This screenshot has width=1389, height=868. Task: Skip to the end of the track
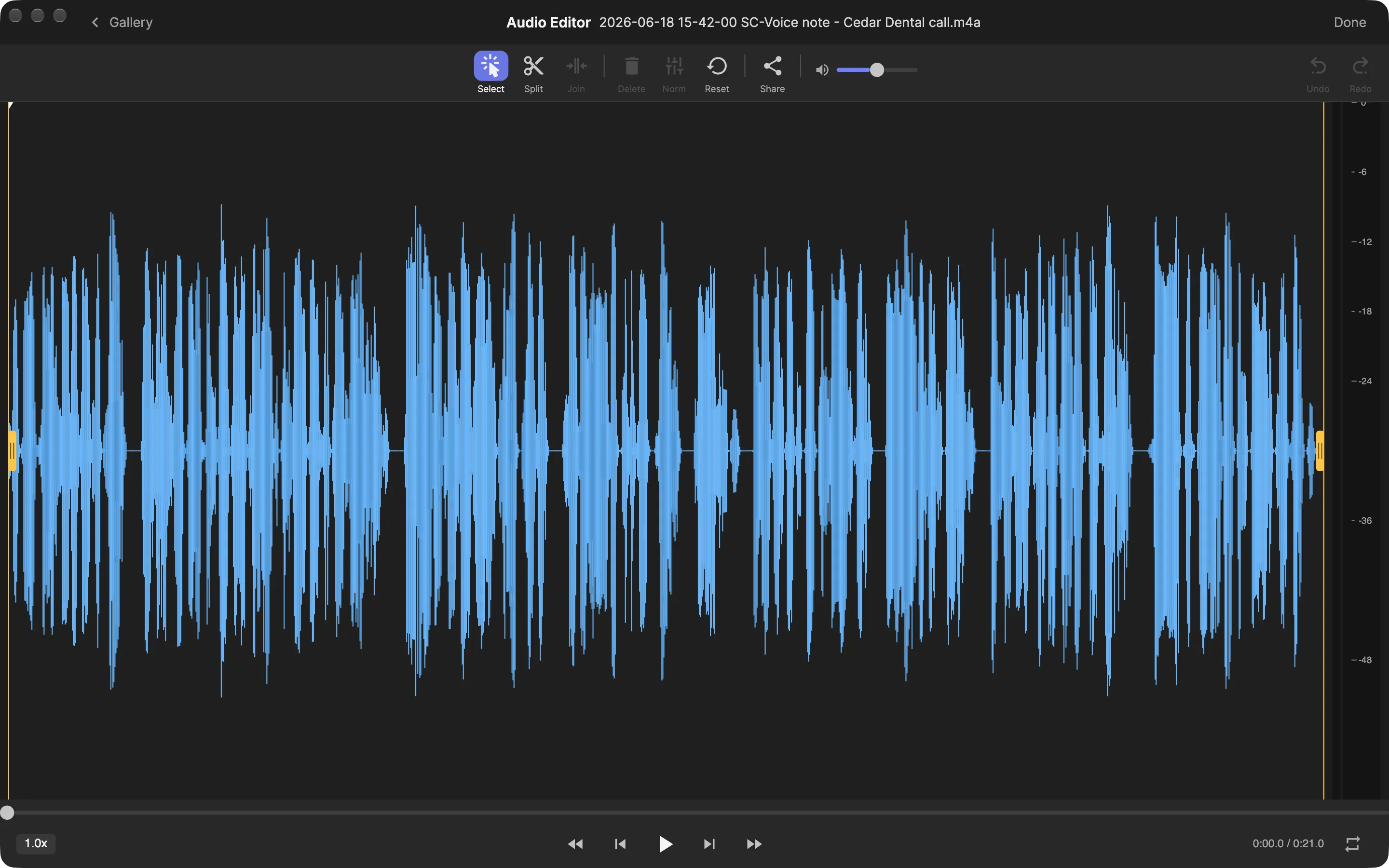[709, 844]
